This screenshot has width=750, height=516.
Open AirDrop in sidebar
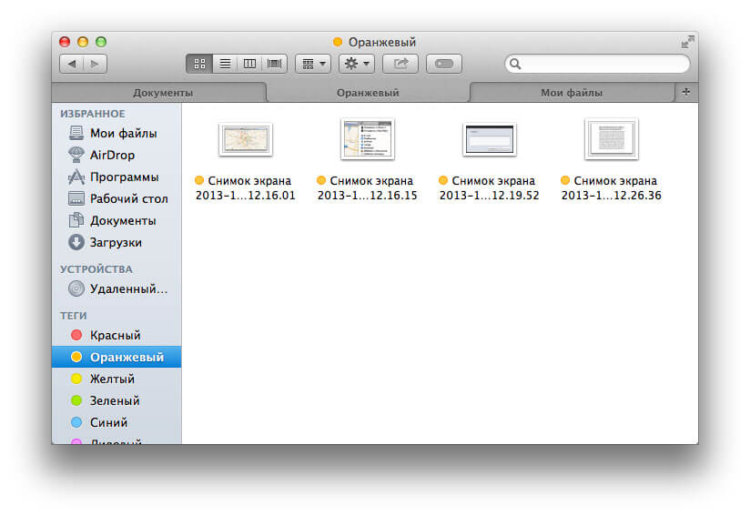pos(117,155)
